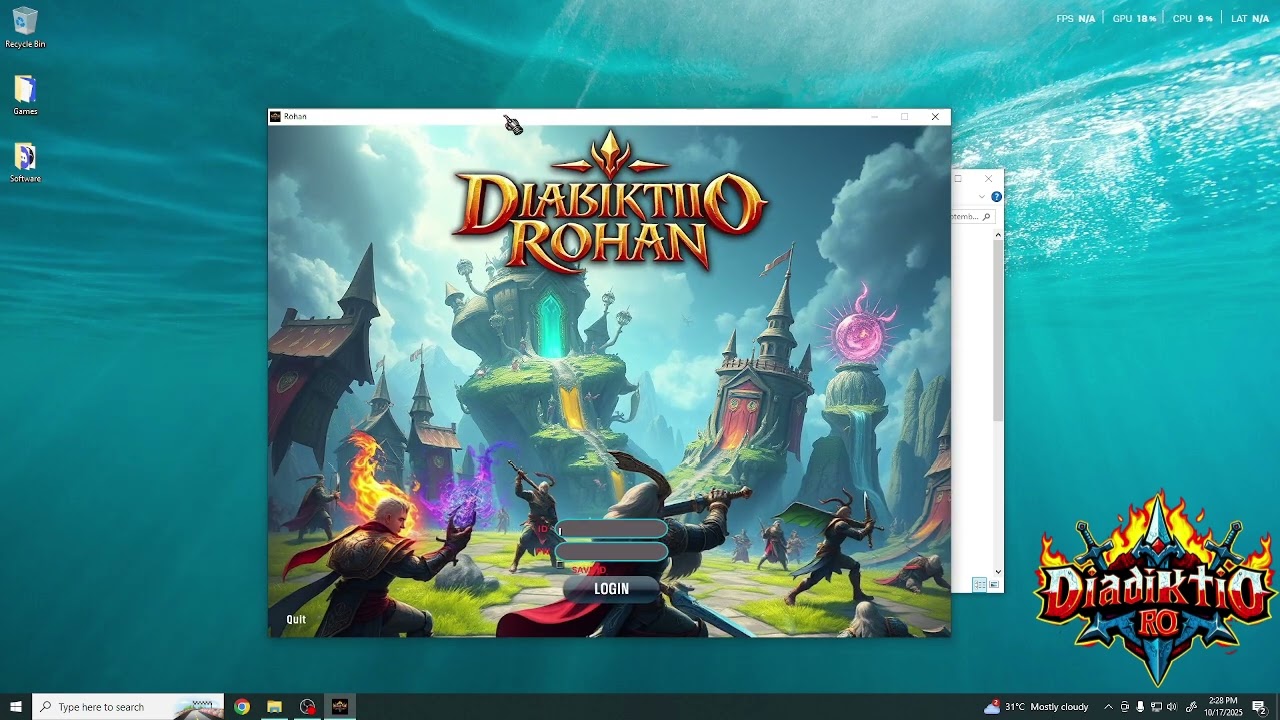Image resolution: width=1280 pixels, height=720 pixels.
Task: Click the CPU 9% overlay readout
Action: tap(1192, 19)
